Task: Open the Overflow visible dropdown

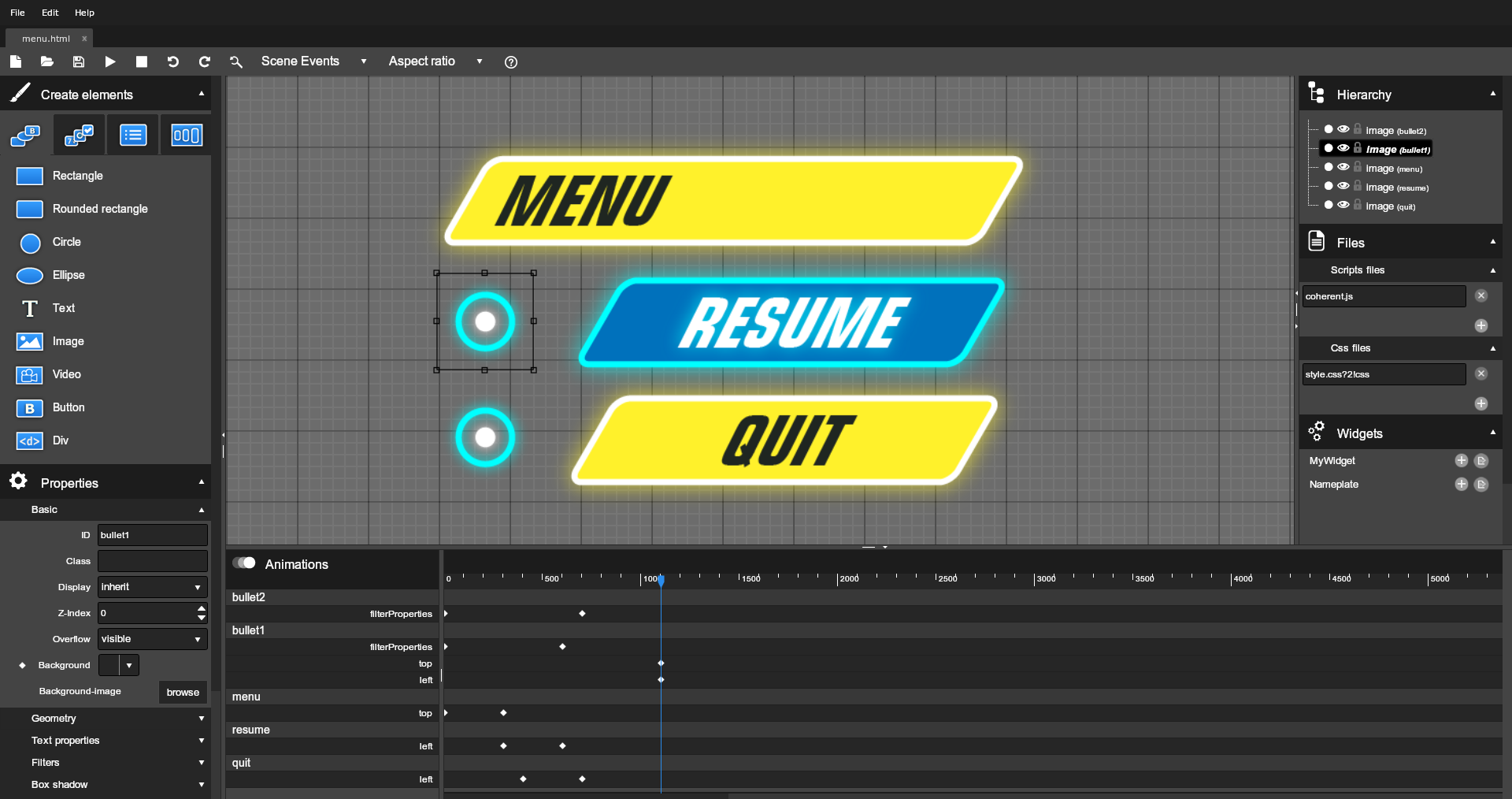Action: pos(152,639)
